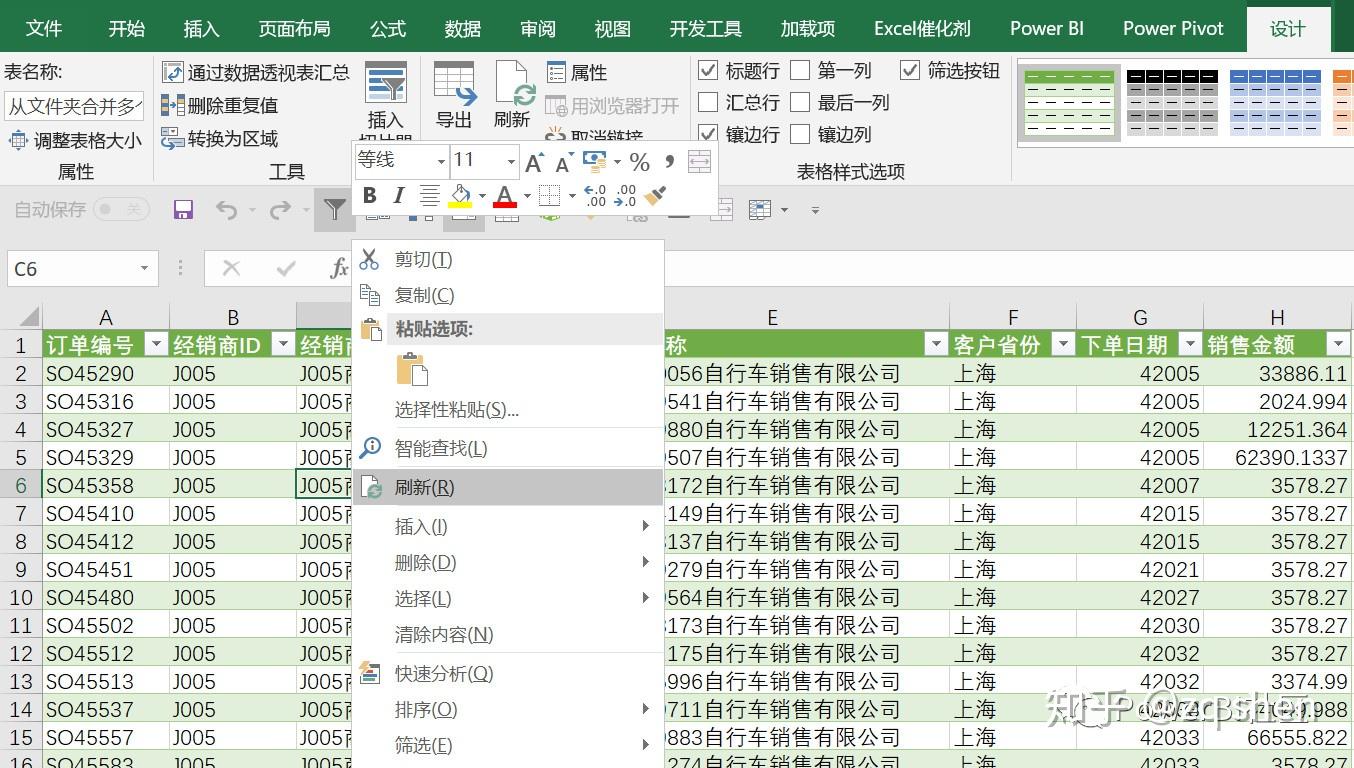This screenshot has height=768, width=1354.
Task: Choose 复制(C) from the context menu
Action: pyautogui.click(x=508, y=295)
